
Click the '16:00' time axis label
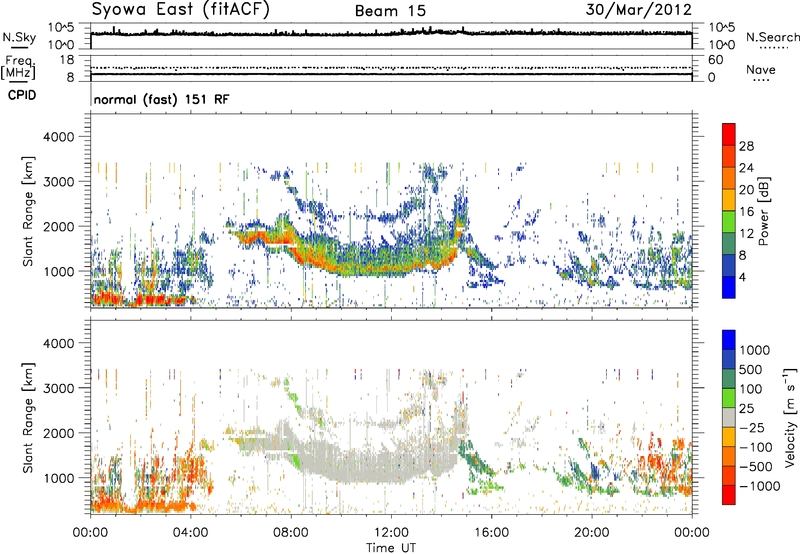(x=491, y=533)
